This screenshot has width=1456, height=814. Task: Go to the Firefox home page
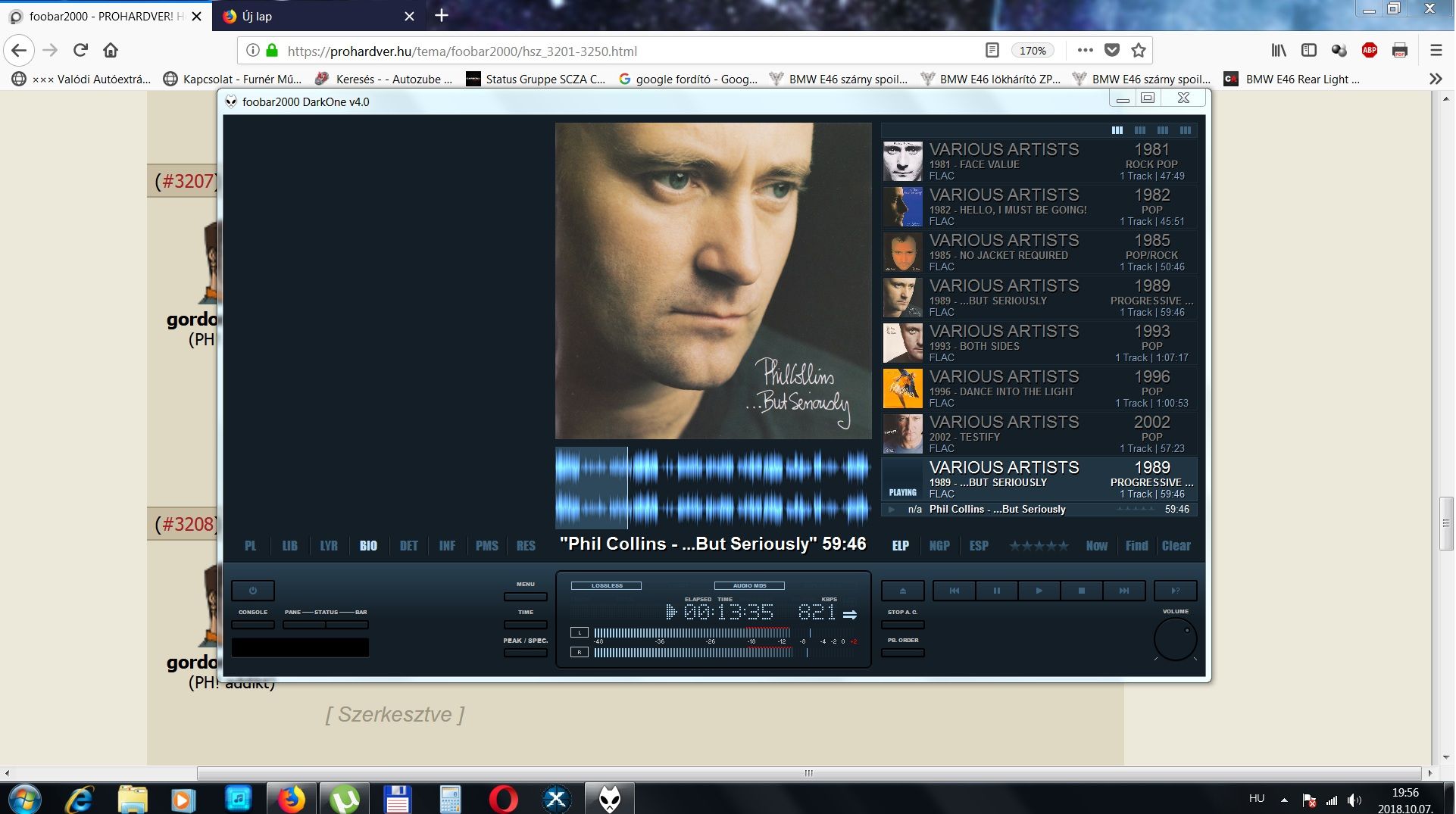pyautogui.click(x=111, y=51)
